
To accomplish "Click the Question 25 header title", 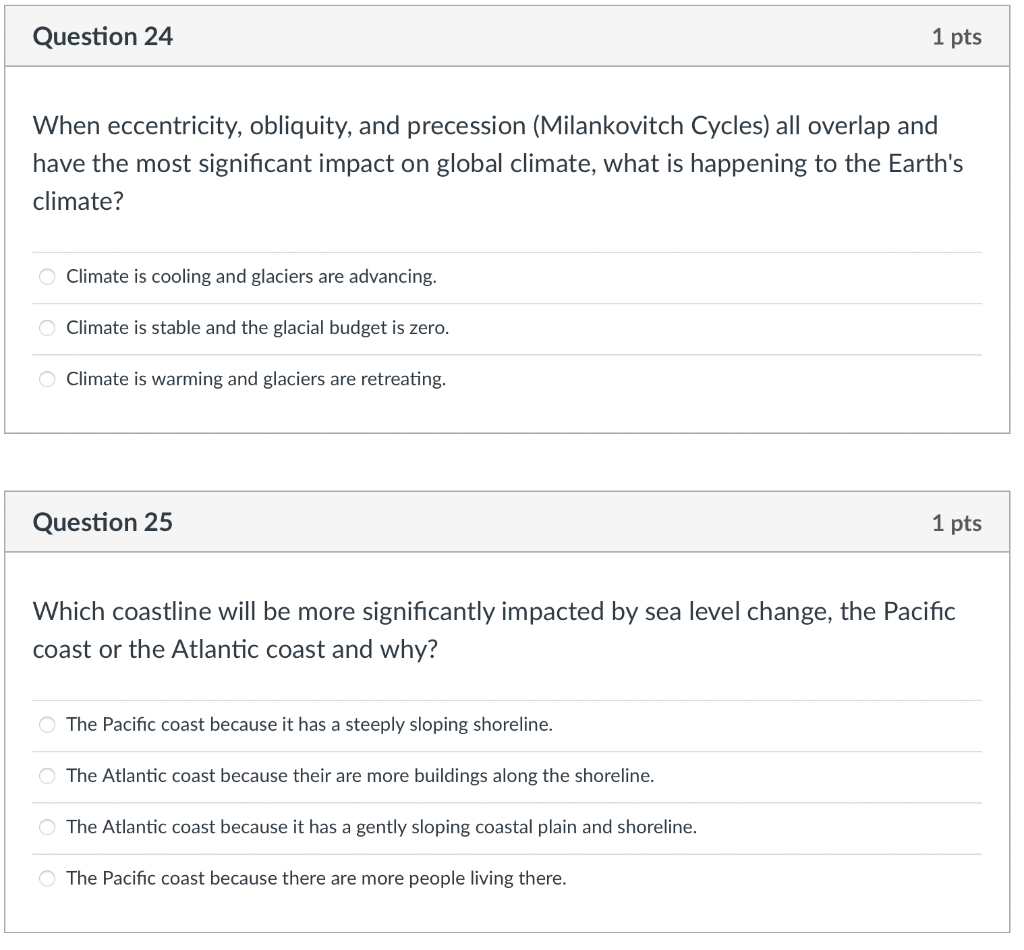I will click(x=103, y=523).
